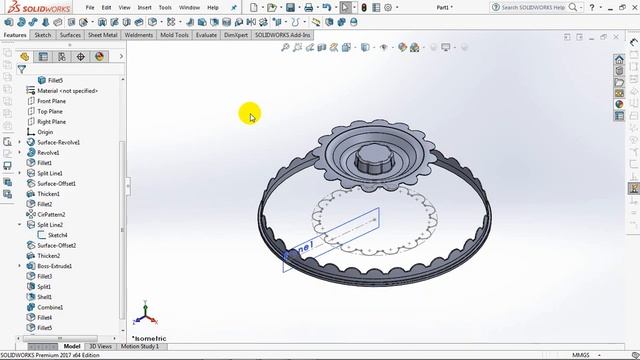
Task: Switch to the ConfigurationManager tab
Action: click(62, 56)
